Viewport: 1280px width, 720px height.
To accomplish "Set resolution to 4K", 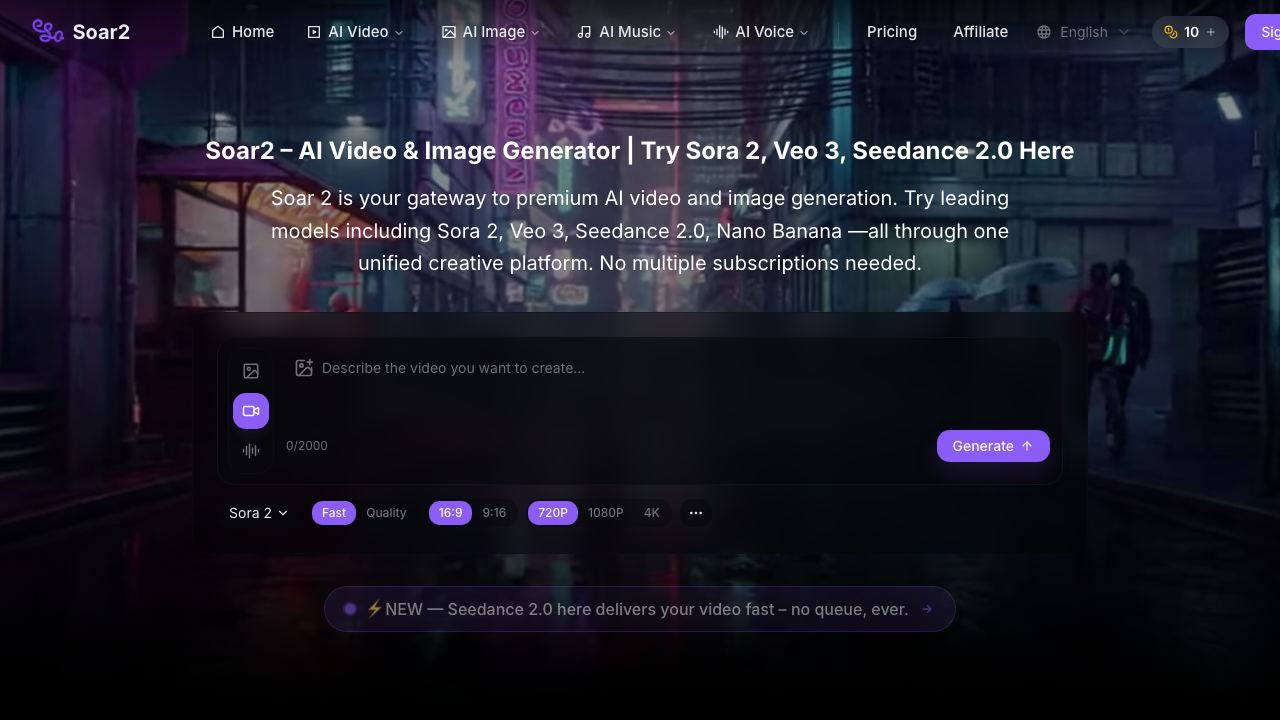I will pyautogui.click(x=652, y=513).
